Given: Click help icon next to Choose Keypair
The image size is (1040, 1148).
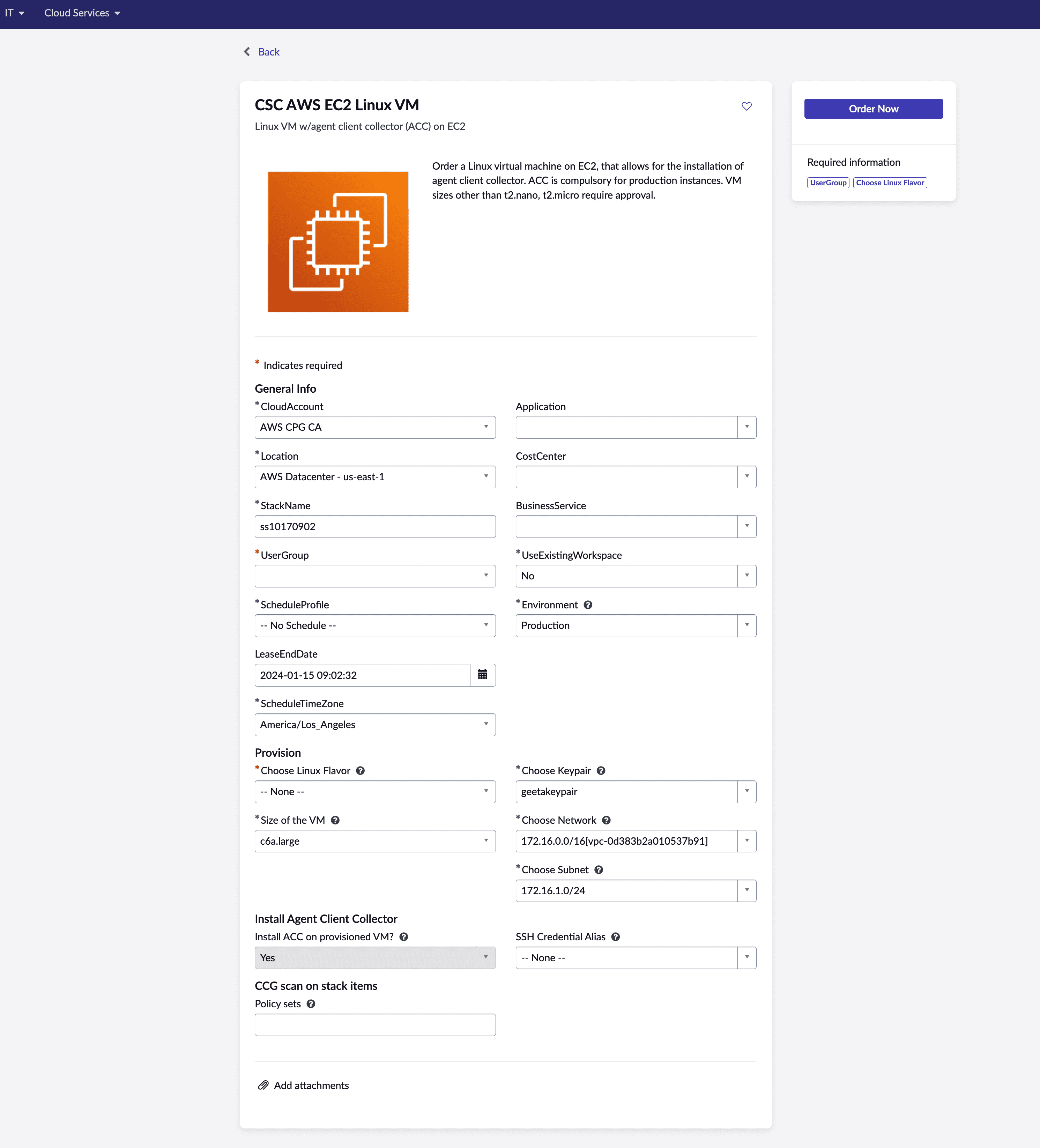Looking at the screenshot, I should tap(601, 770).
